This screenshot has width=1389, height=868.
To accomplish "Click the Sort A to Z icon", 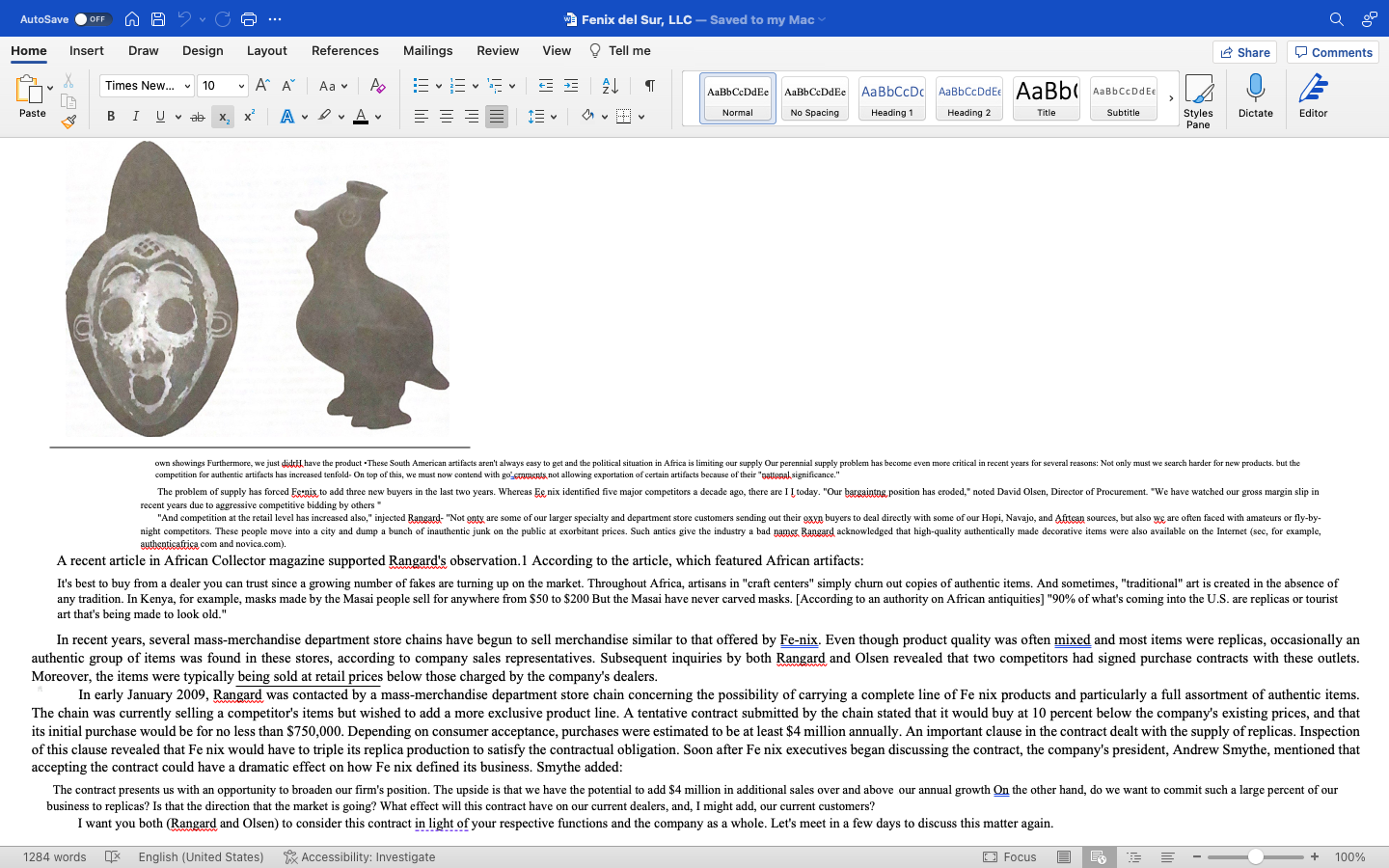I will click(x=610, y=86).
